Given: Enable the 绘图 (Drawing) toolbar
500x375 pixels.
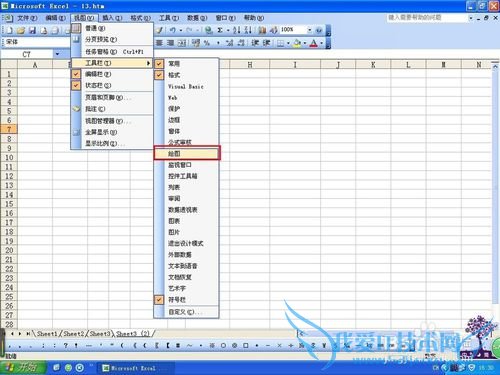Looking at the screenshot, I should click(x=187, y=154).
